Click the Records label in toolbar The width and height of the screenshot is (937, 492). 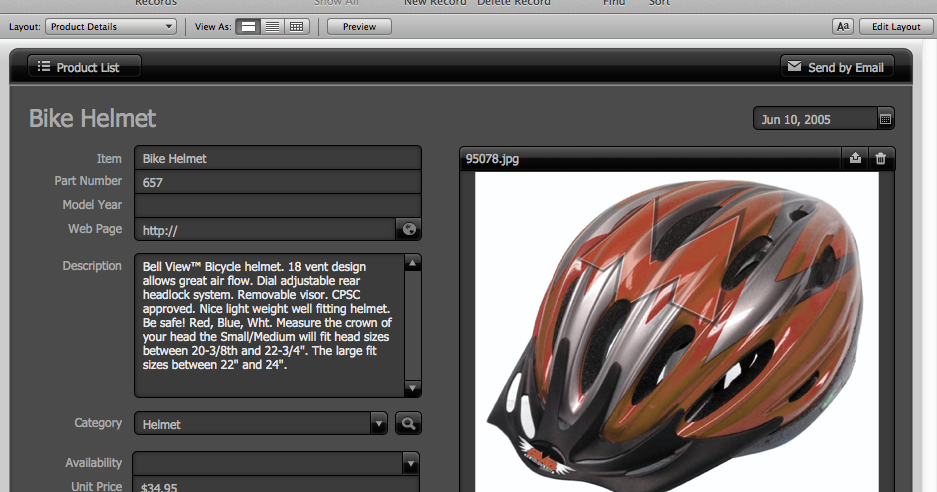(x=156, y=3)
